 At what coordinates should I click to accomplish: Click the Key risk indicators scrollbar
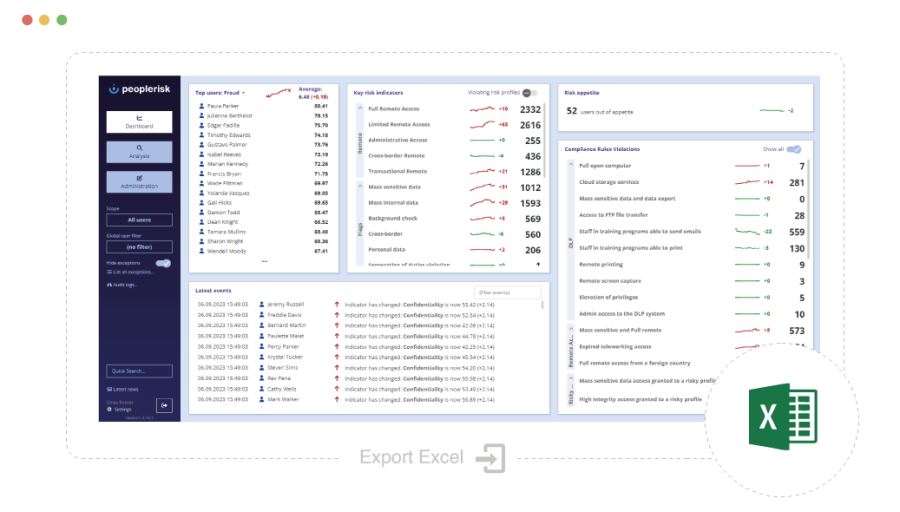pos(545,140)
